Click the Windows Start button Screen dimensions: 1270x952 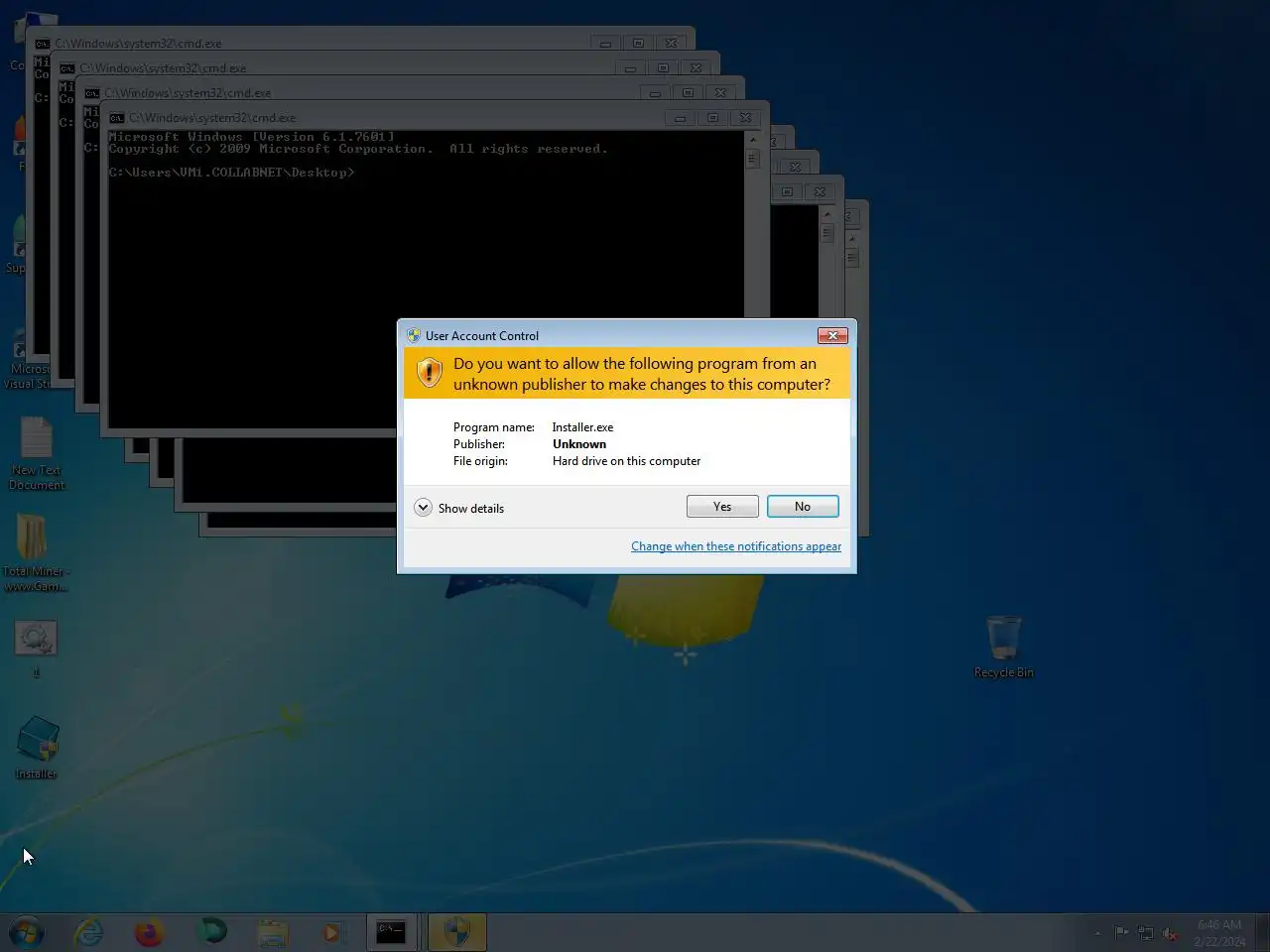27,932
